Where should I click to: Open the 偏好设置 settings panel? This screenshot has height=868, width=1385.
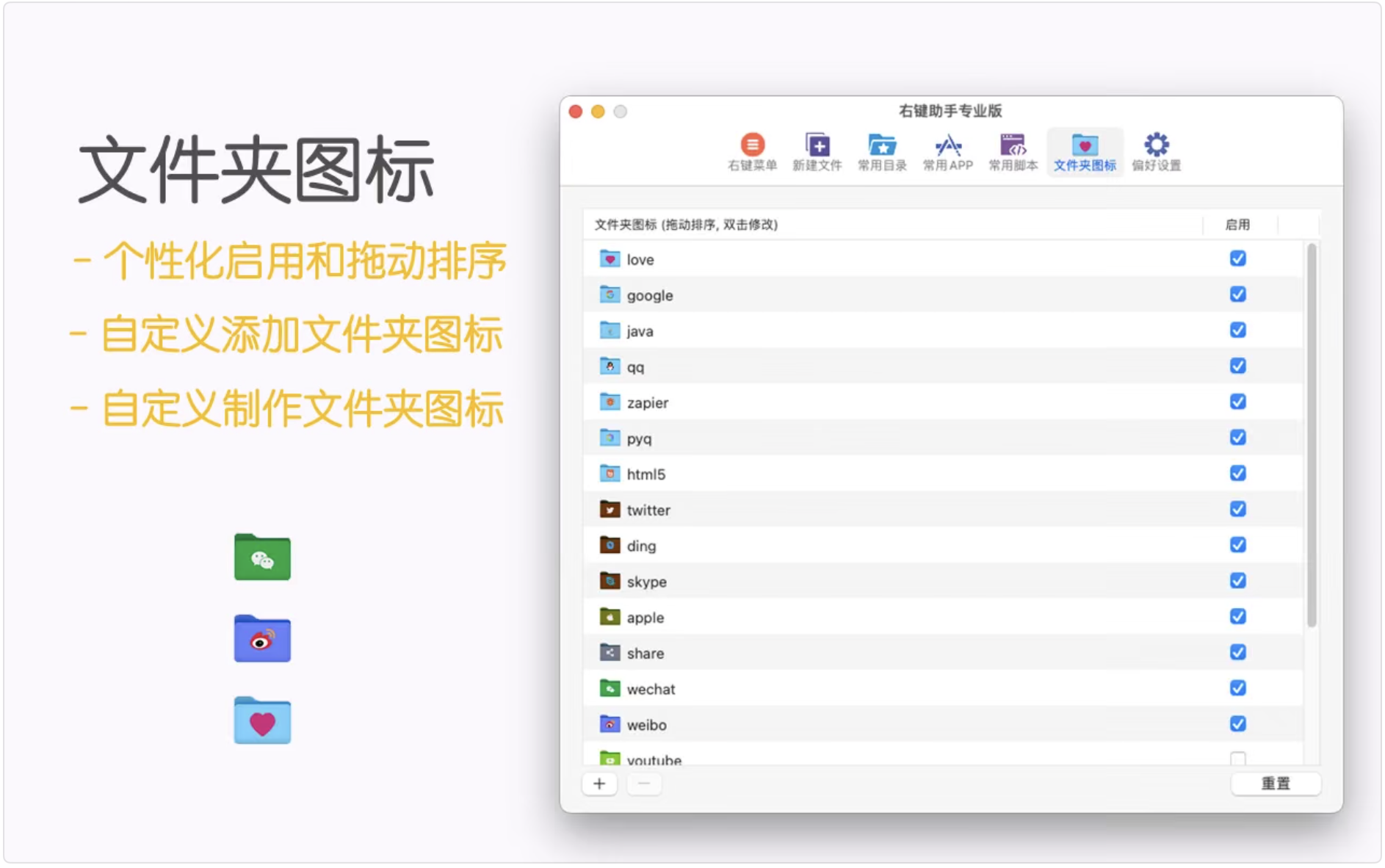pos(1155,151)
